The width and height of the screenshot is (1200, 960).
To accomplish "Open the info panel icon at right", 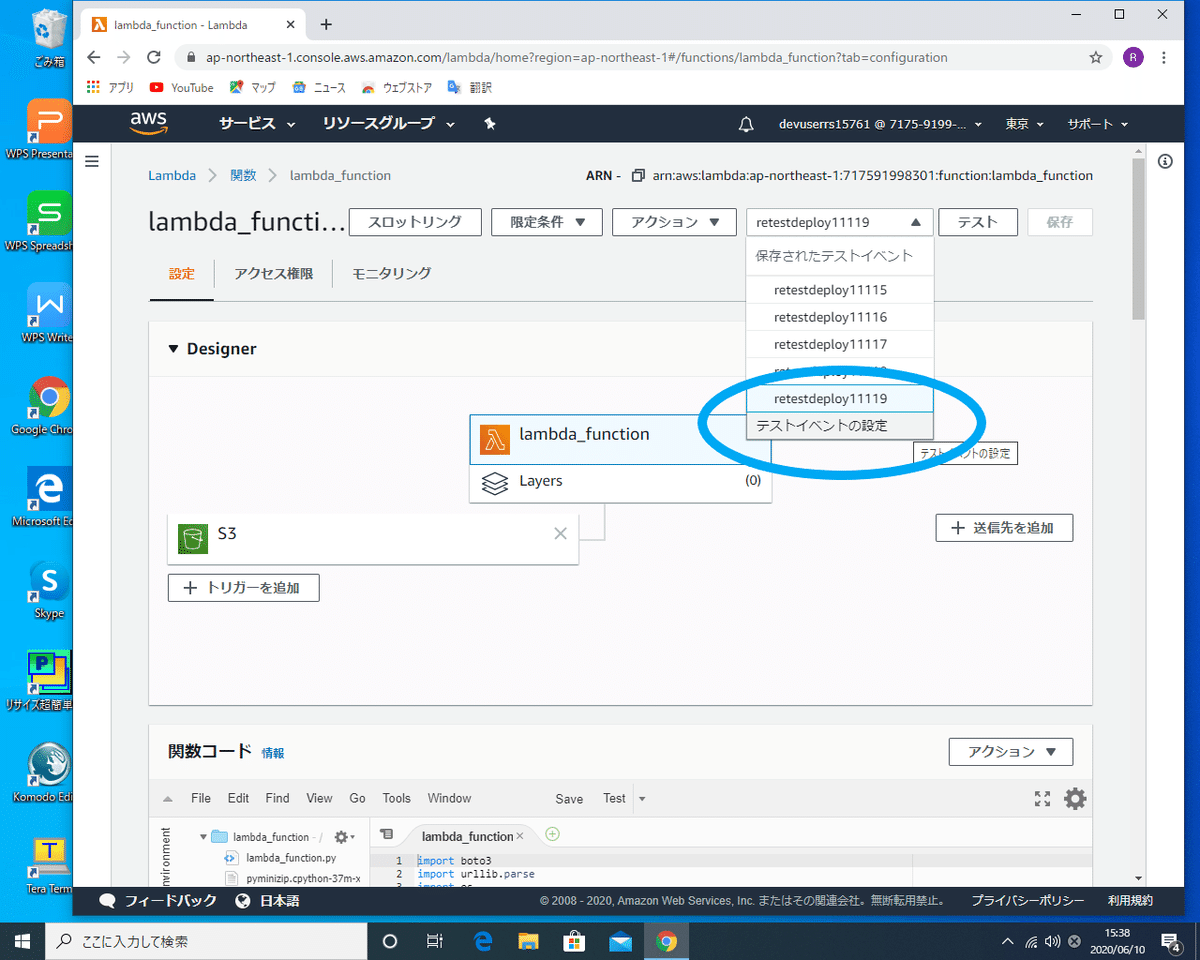I will point(1165,161).
